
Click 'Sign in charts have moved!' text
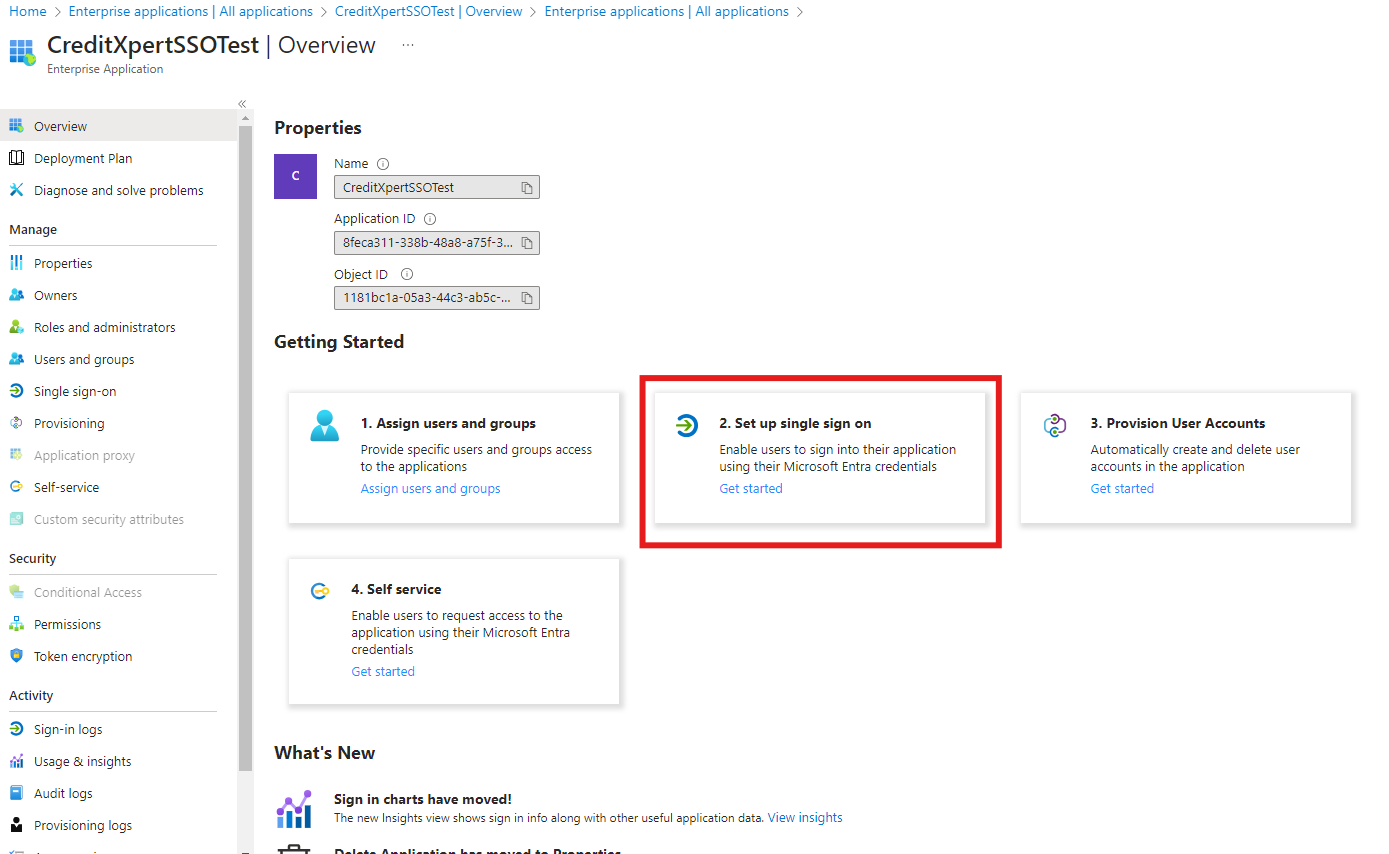tap(423, 799)
